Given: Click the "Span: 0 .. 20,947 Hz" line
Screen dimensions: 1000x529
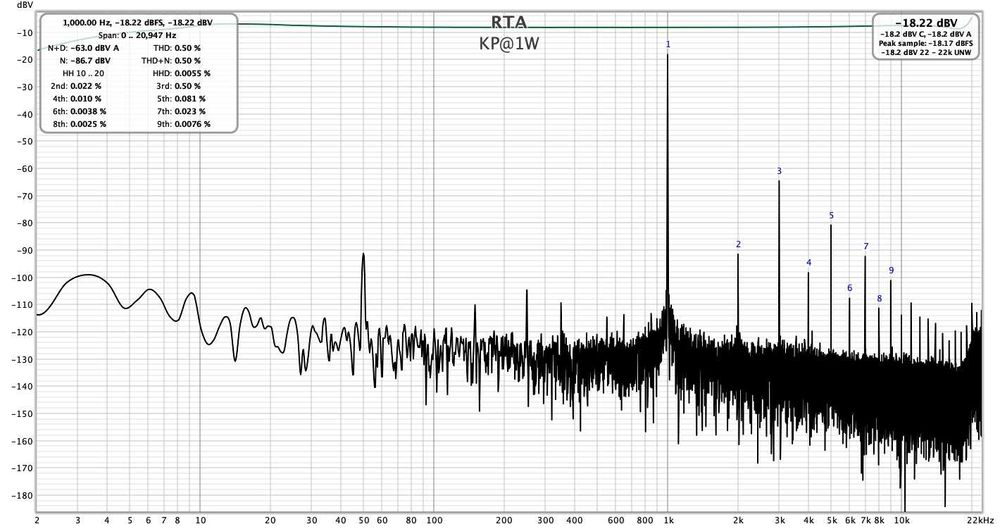Looking at the screenshot, I should (x=137, y=36).
